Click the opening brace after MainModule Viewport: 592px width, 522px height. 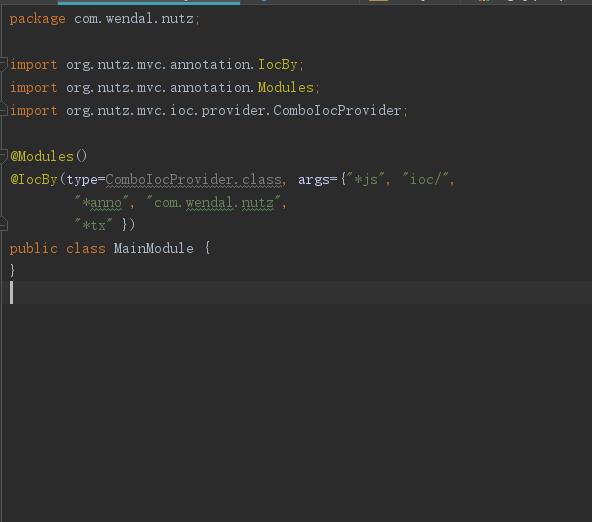(x=207, y=248)
